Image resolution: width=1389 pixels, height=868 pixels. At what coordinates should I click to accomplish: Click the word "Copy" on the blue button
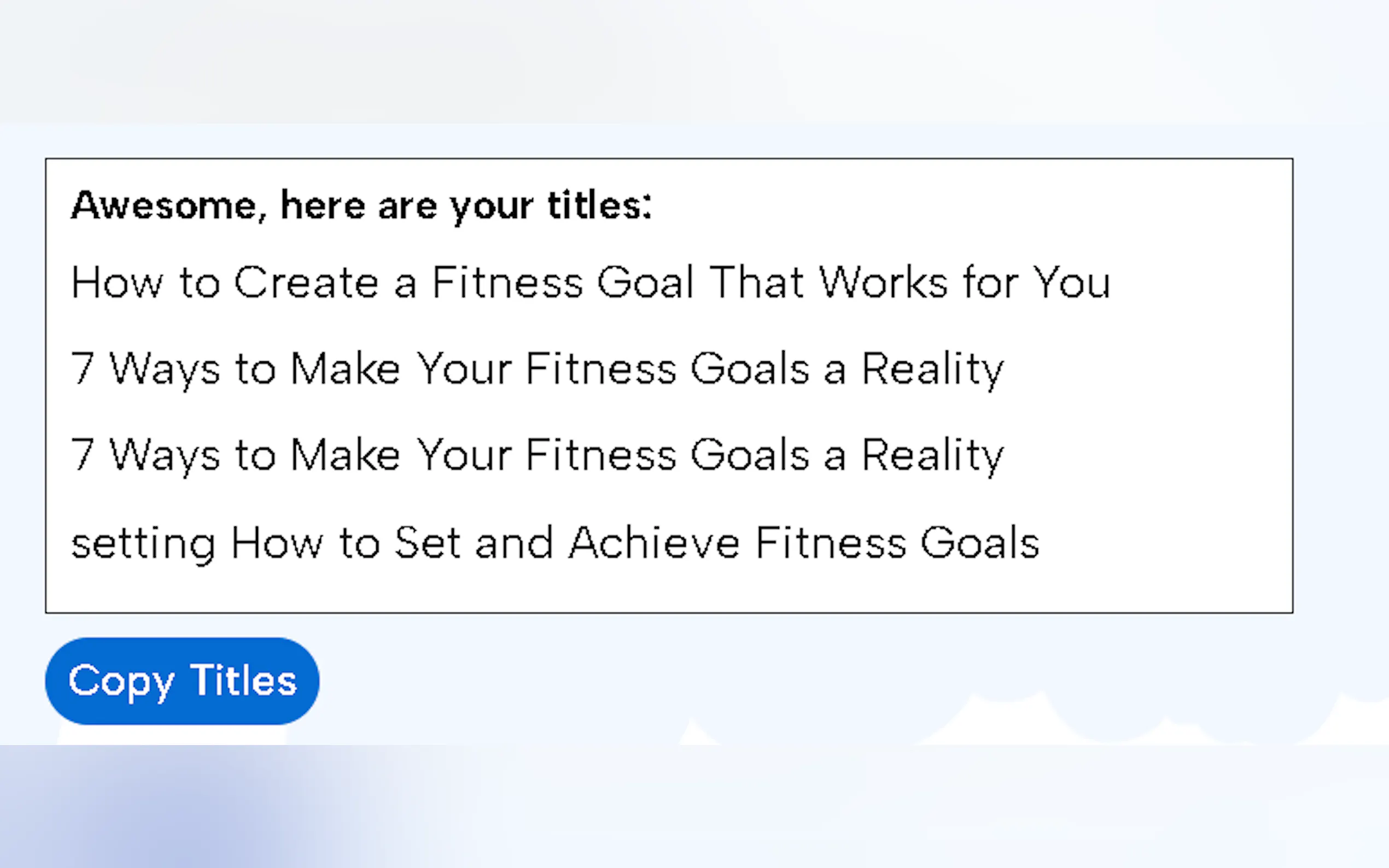[x=121, y=682]
